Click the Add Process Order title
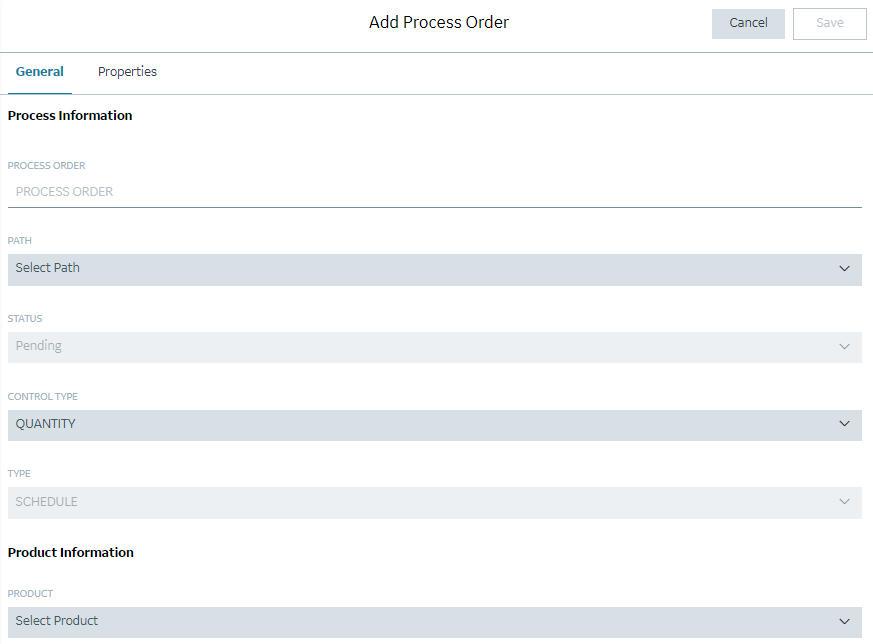873x644 pixels. (439, 22)
